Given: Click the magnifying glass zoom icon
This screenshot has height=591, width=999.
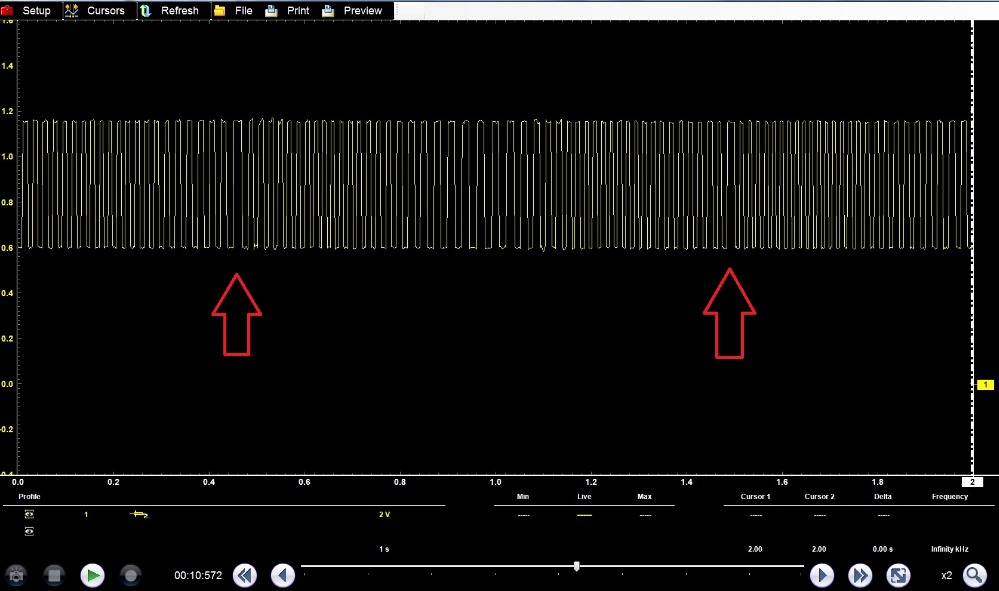Looking at the screenshot, I should pos(974,575).
